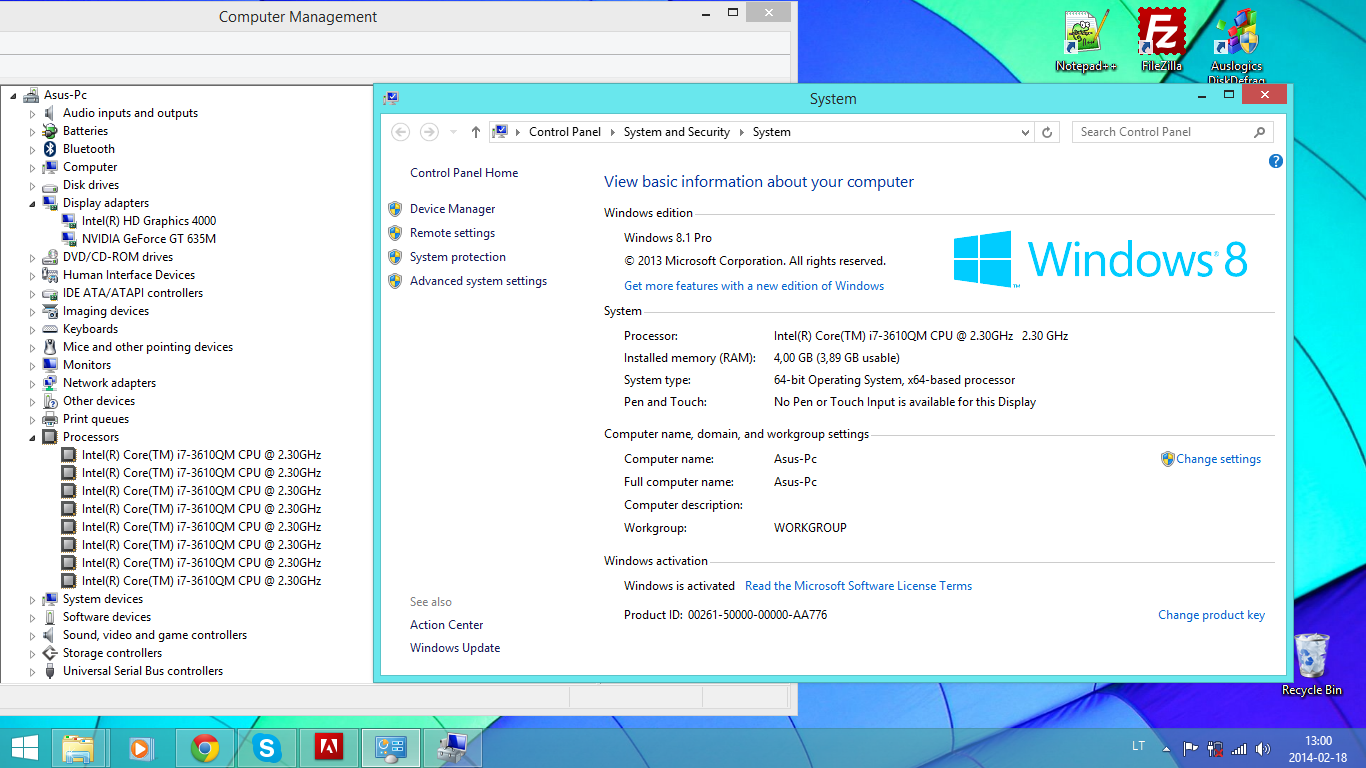Open Adobe Reader from the taskbar
This screenshot has width=1366, height=768.
pyautogui.click(x=329, y=748)
